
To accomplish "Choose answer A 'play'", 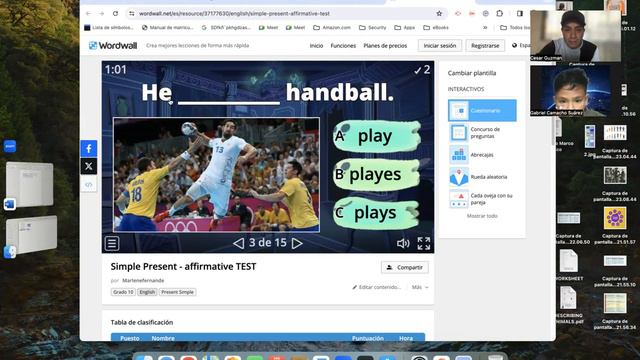I will (x=376, y=136).
